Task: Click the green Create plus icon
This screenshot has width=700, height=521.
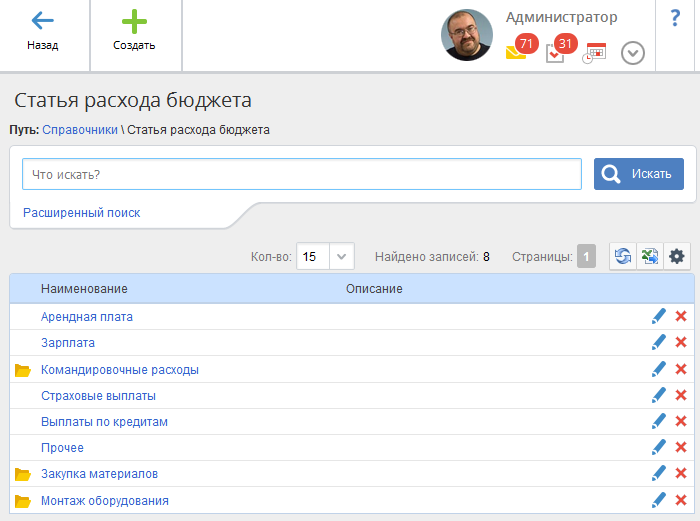Action: pos(134,22)
